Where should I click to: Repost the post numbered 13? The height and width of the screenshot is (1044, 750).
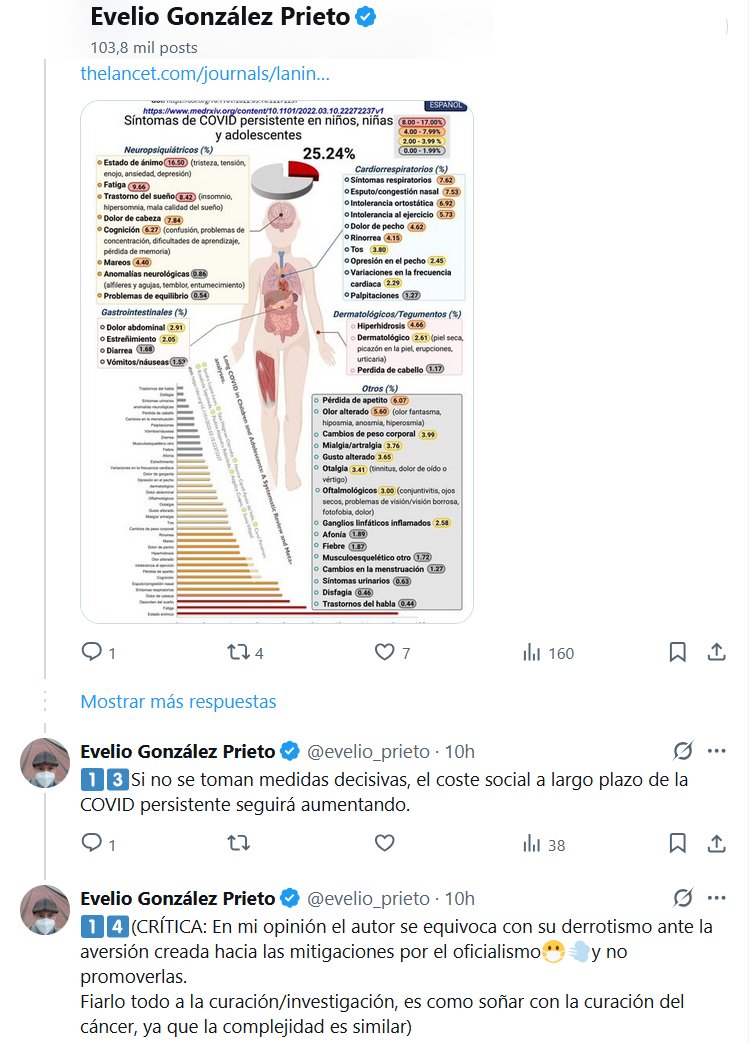[239, 844]
